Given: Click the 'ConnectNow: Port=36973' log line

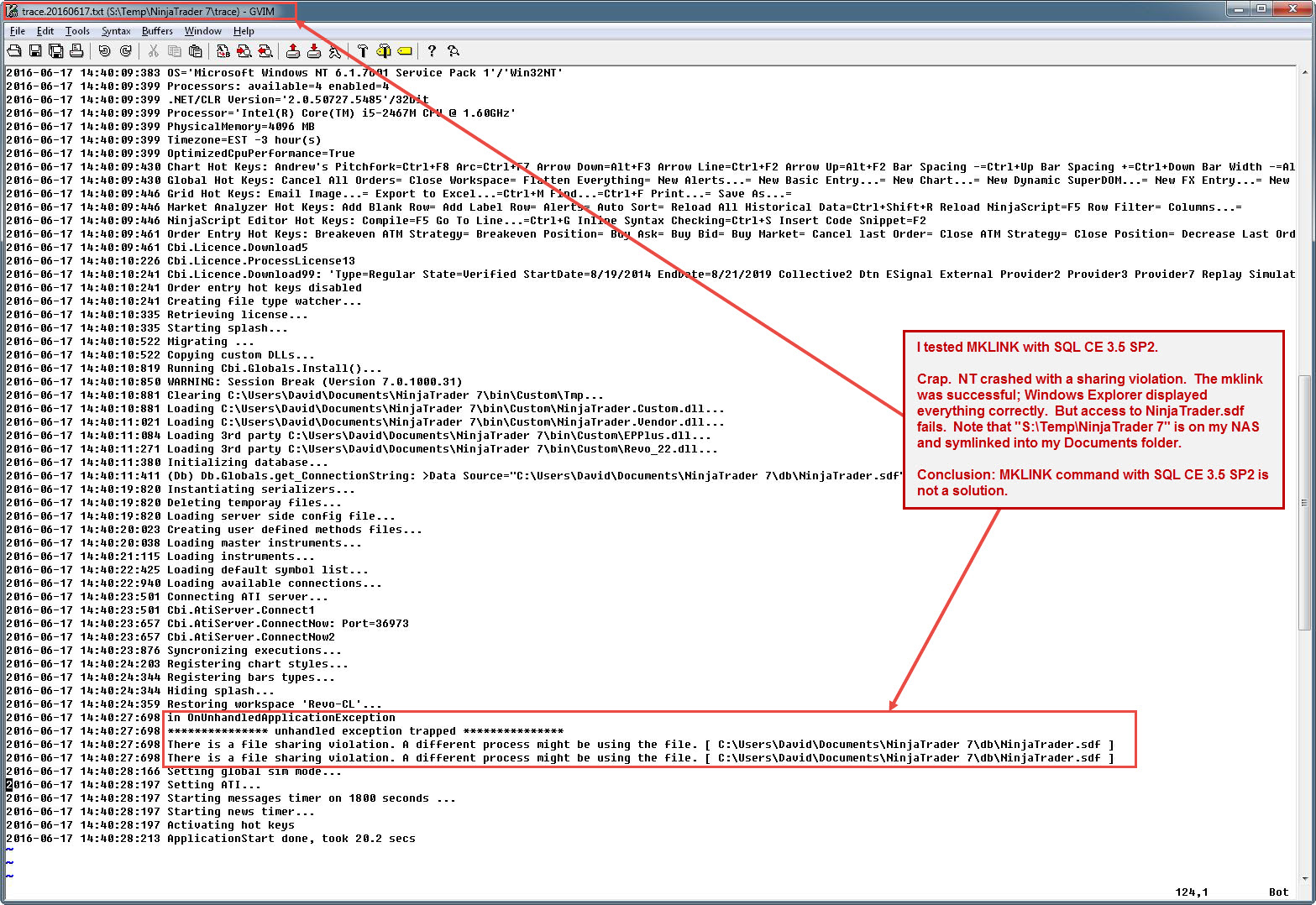Looking at the screenshot, I should coord(207,624).
